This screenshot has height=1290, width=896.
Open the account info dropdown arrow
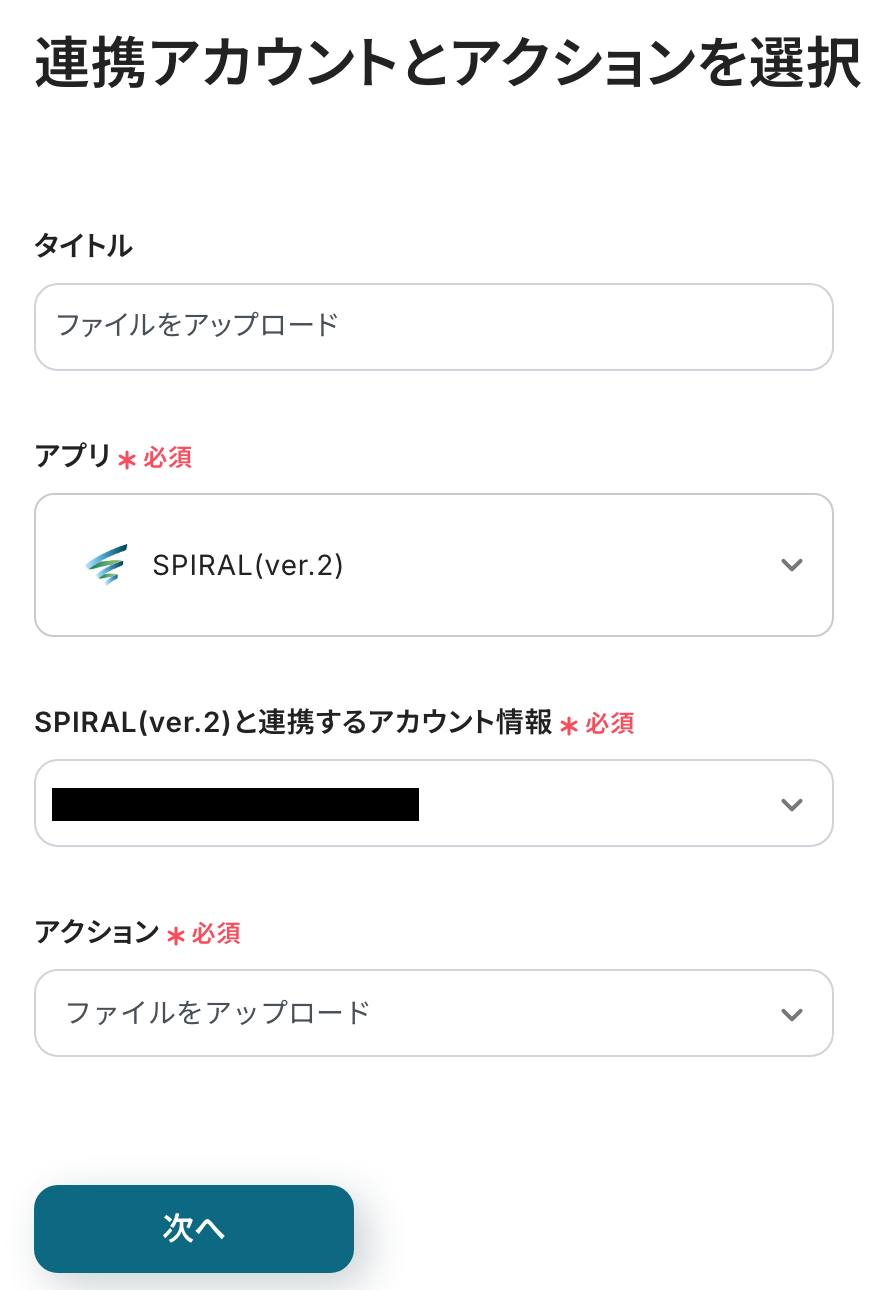point(791,804)
